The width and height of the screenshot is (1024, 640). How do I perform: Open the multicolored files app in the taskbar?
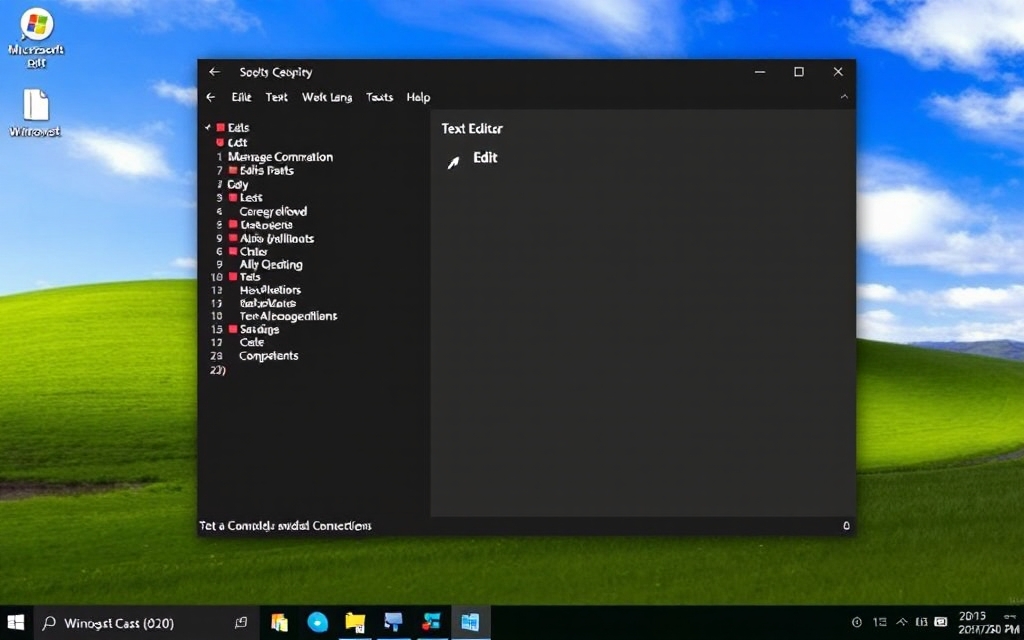pos(280,622)
